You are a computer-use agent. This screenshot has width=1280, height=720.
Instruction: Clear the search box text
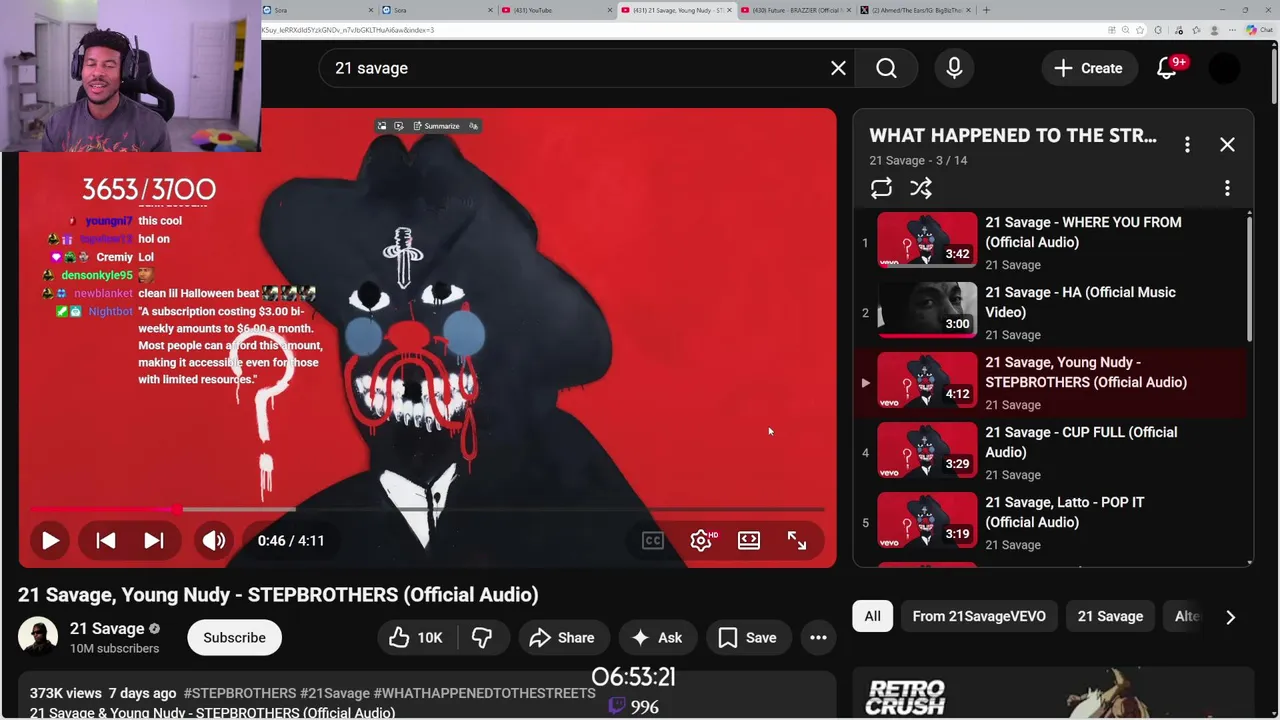[x=838, y=68]
